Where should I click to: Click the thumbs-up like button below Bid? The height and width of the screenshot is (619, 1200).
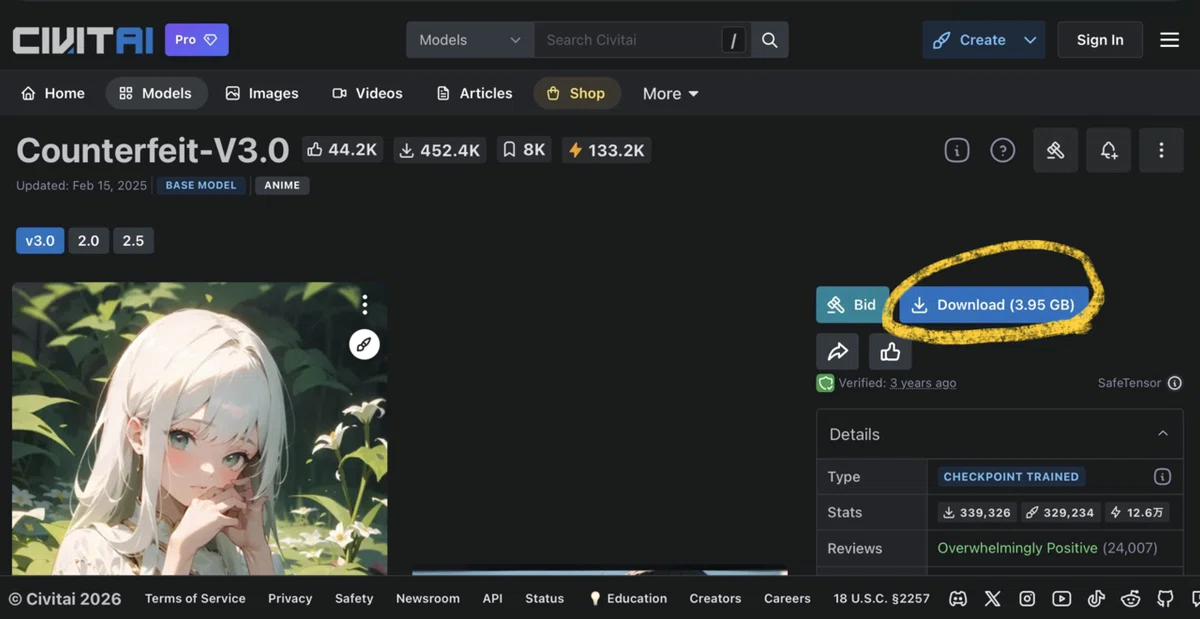coord(890,351)
